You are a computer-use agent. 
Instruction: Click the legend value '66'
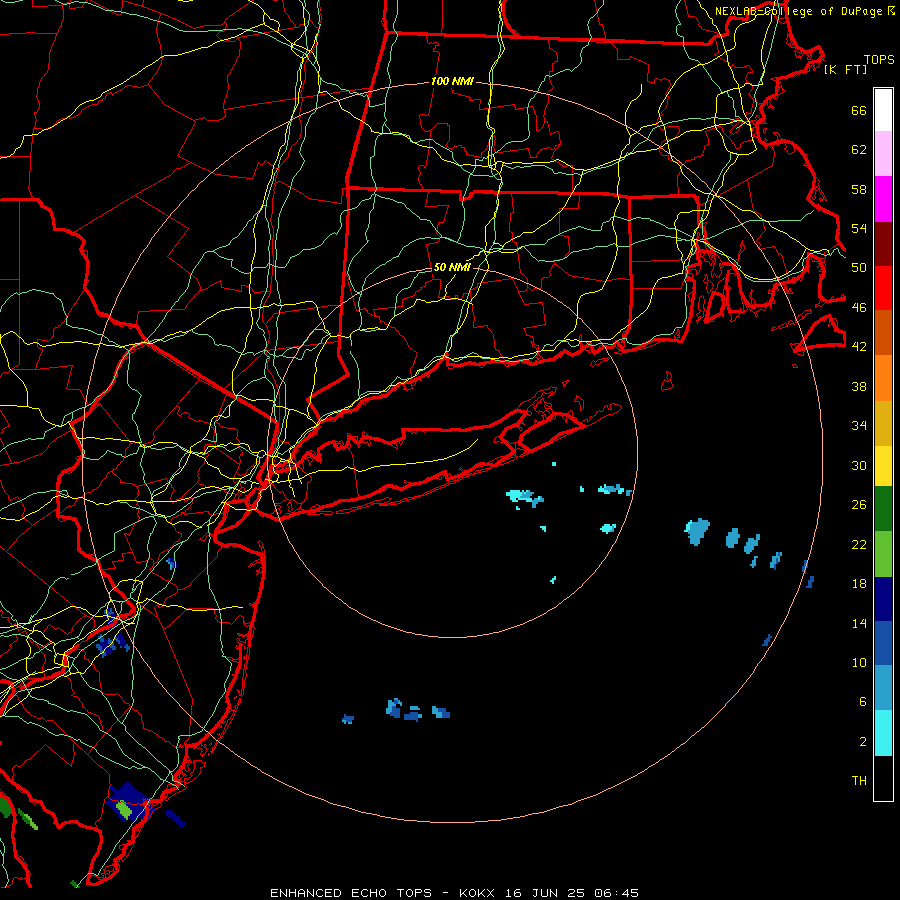pyautogui.click(x=859, y=111)
